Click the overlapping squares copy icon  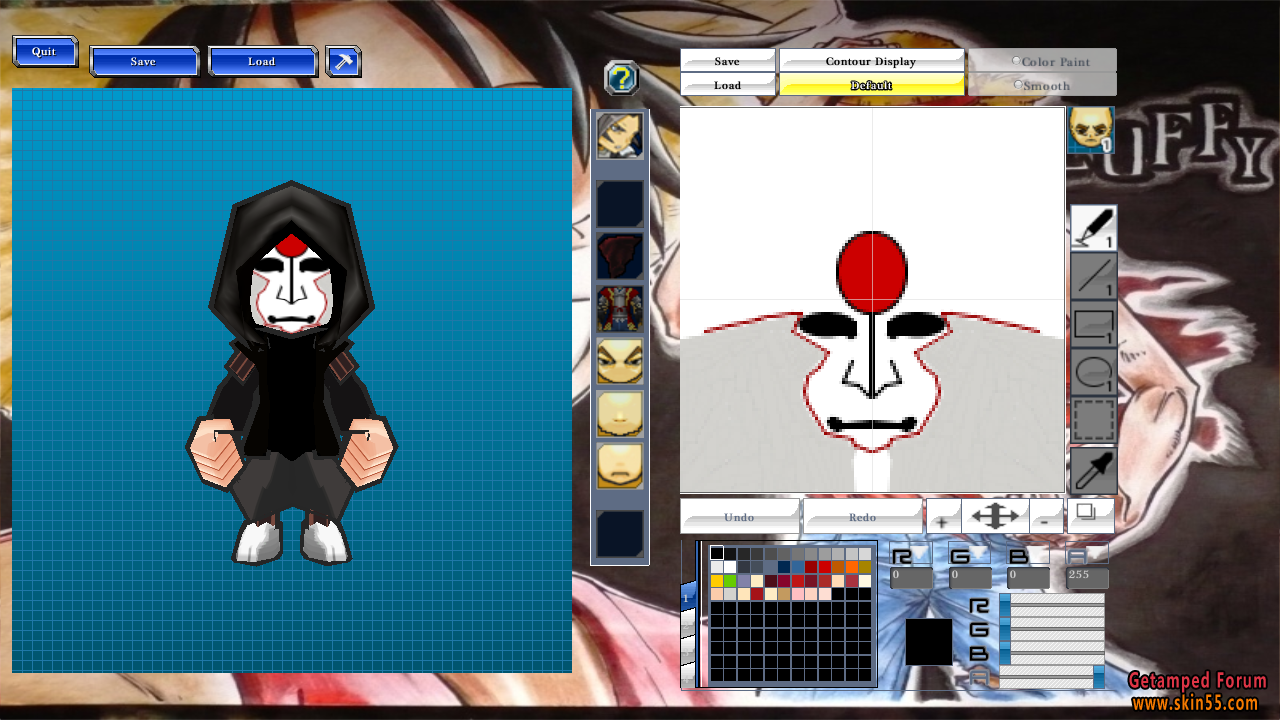tap(1090, 515)
